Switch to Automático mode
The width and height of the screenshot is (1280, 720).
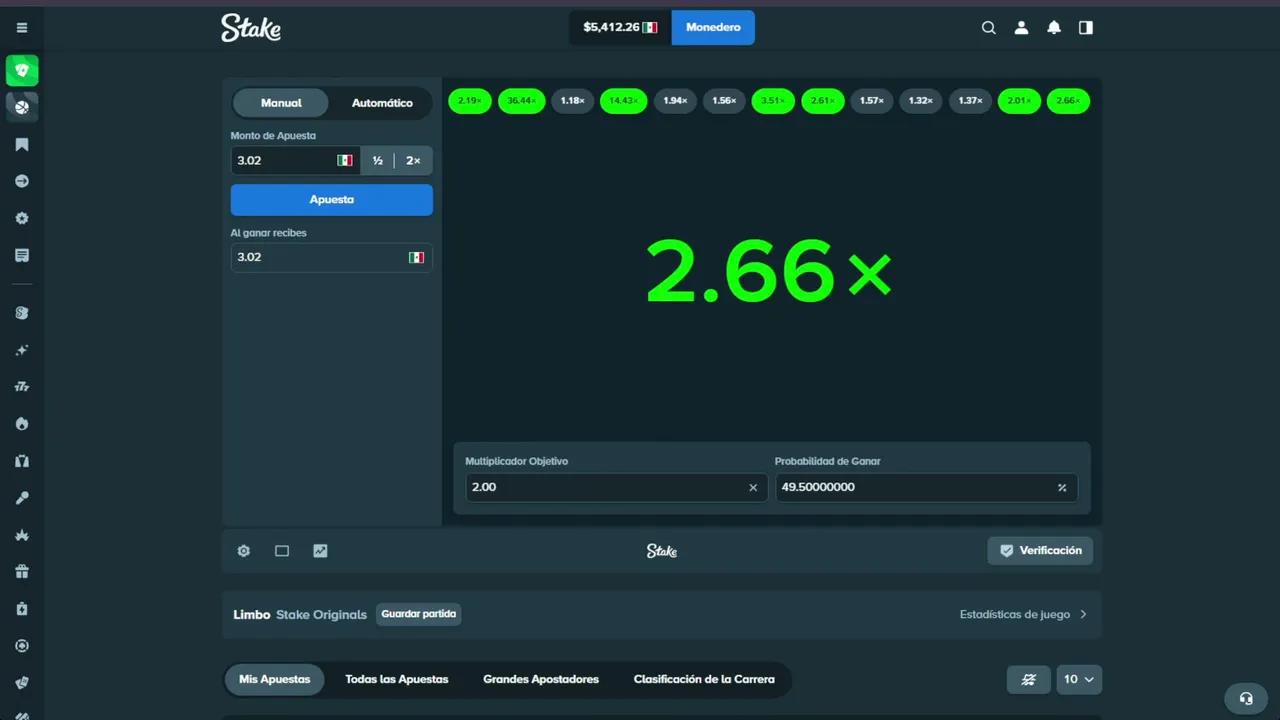pos(382,103)
